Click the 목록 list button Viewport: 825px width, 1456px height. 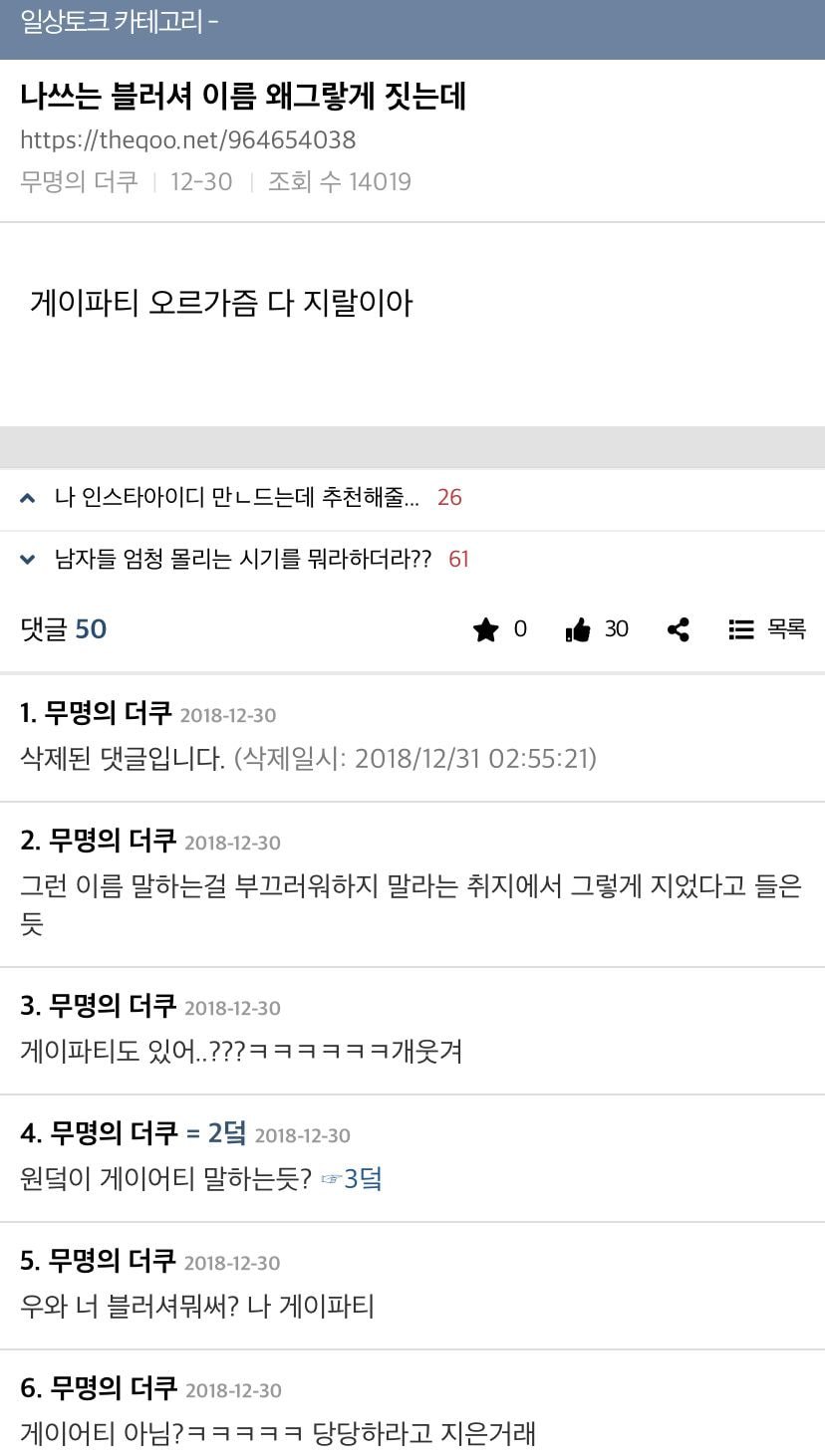point(767,629)
